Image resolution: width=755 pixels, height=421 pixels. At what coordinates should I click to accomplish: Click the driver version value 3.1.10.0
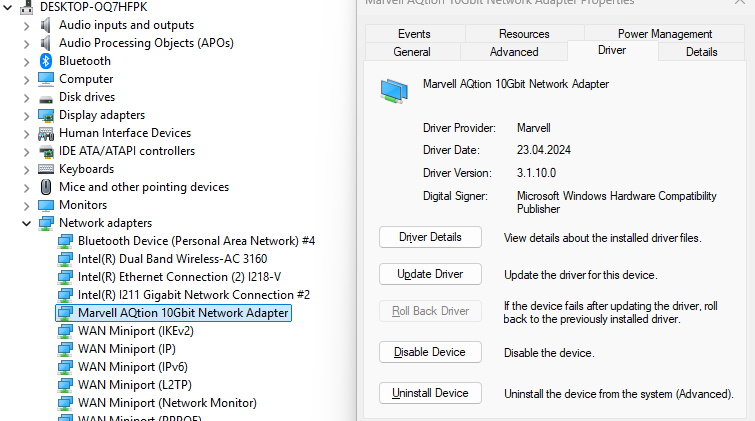tap(536, 173)
